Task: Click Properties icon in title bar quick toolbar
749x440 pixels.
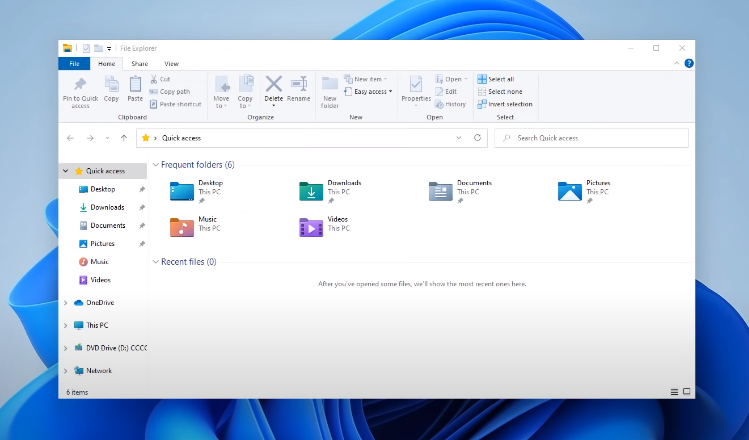Action: 86,48
